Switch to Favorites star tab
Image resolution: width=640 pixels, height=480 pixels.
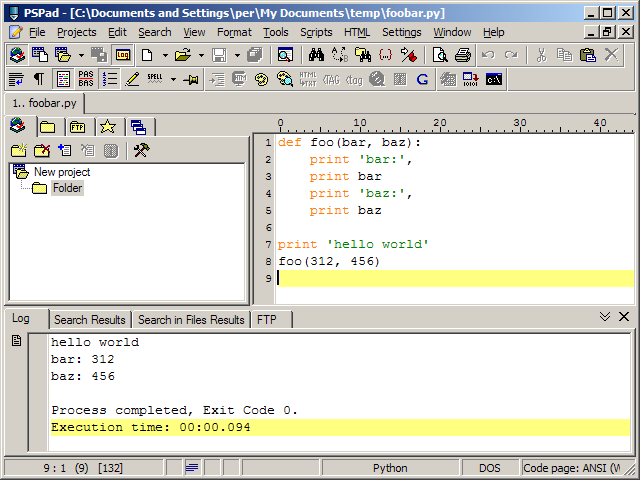point(108,127)
